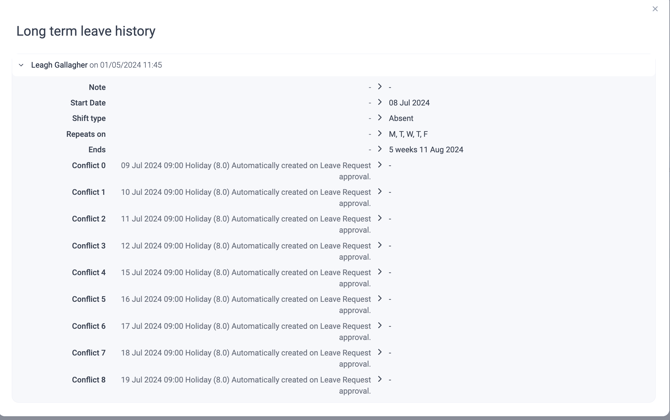Click the 11 Jul 2024 Holiday conflict text
This screenshot has height=420, width=670.
click(x=246, y=224)
